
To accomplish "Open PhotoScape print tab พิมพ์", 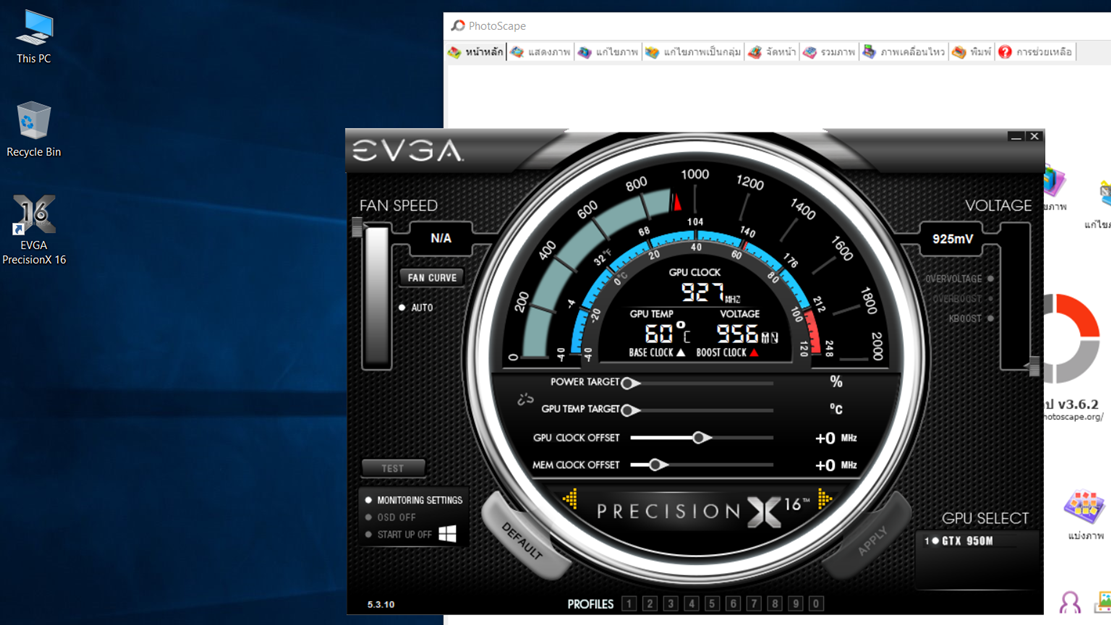I will (x=972, y=52).
